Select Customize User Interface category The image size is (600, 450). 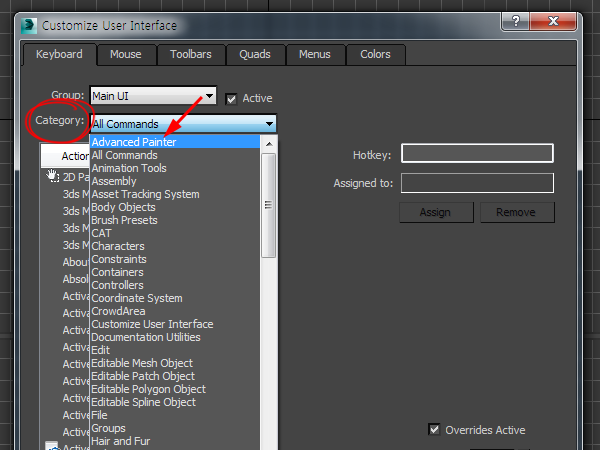pyautogui.click(x=175, y=324)
